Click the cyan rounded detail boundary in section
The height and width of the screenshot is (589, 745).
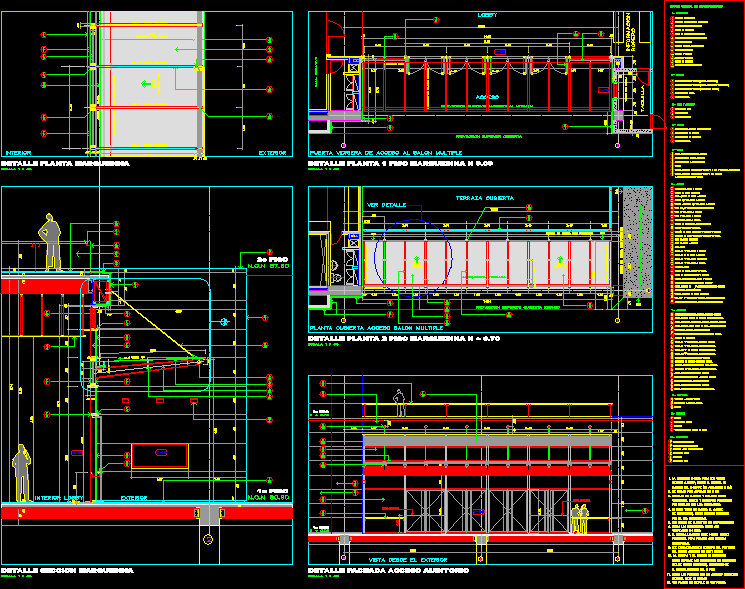[x=145, y=335]
